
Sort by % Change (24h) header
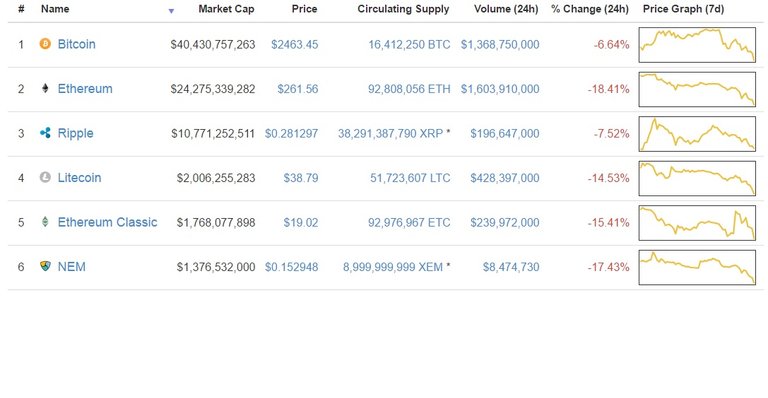[x=590, y=9]
